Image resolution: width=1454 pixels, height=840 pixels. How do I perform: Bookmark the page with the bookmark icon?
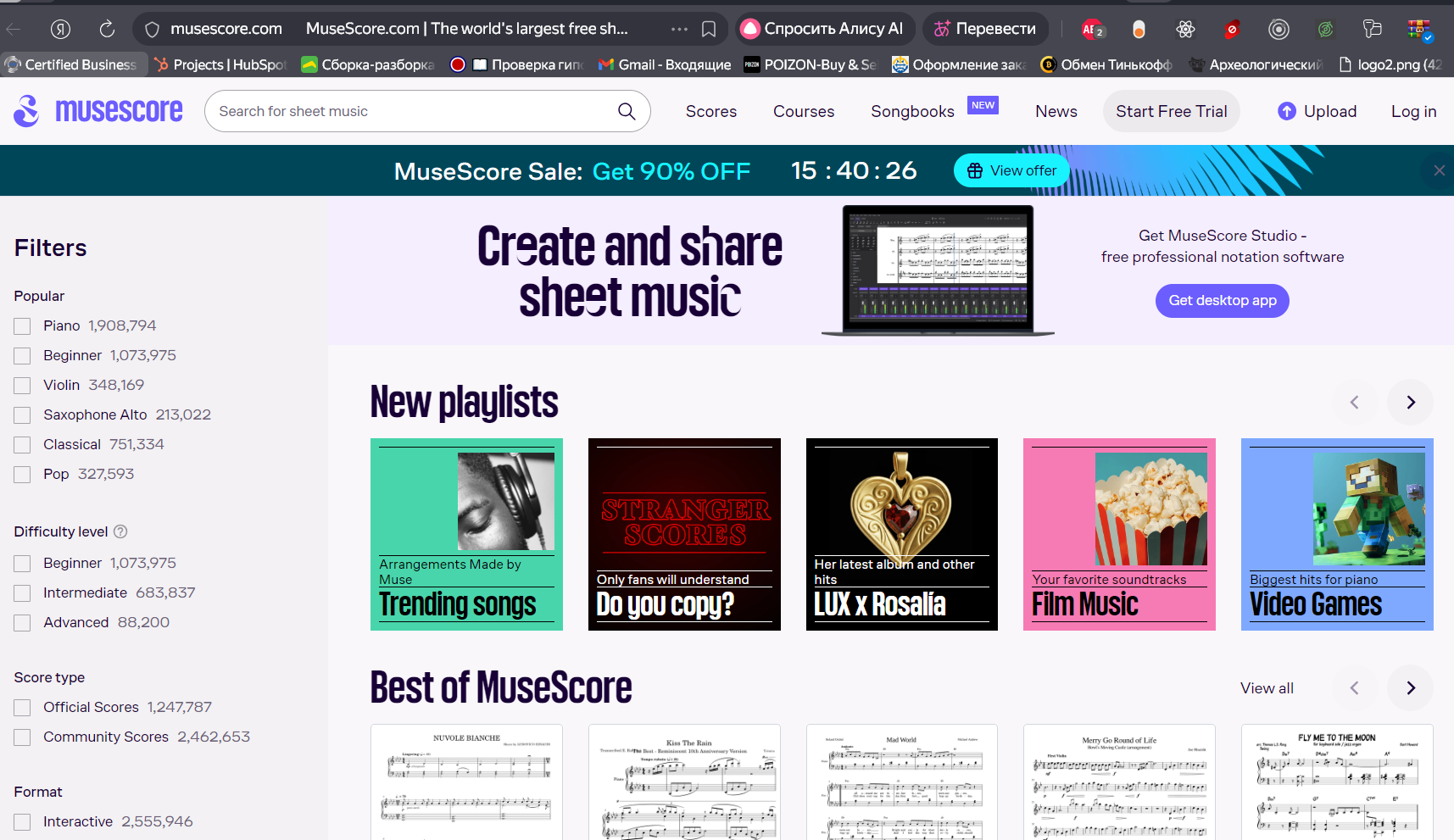point(709,29)
